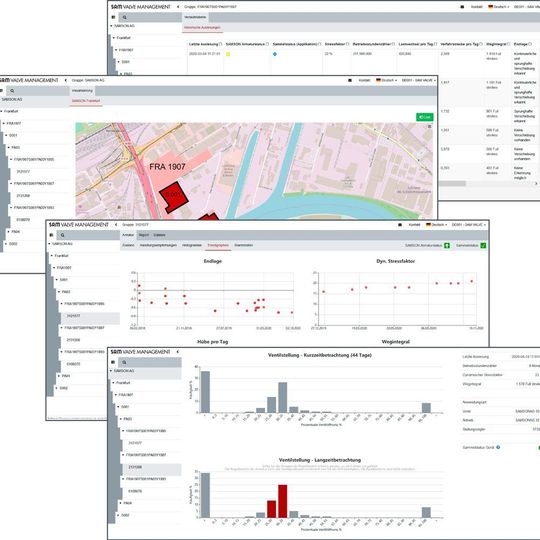540x540 pixels.
Task: Click search icon in the histogram window
Action: coord(124,362)
